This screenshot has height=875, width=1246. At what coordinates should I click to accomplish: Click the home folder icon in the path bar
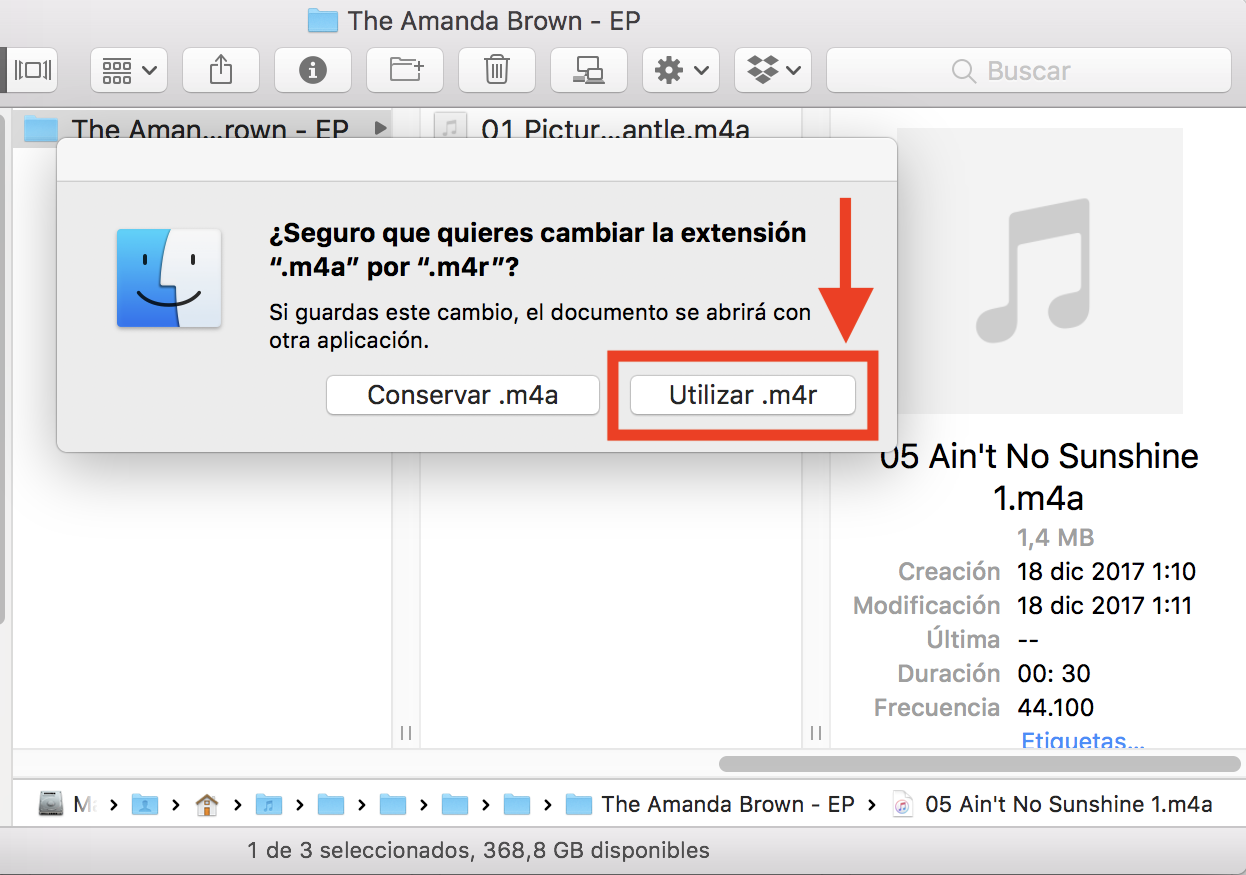tap(207, 804)
